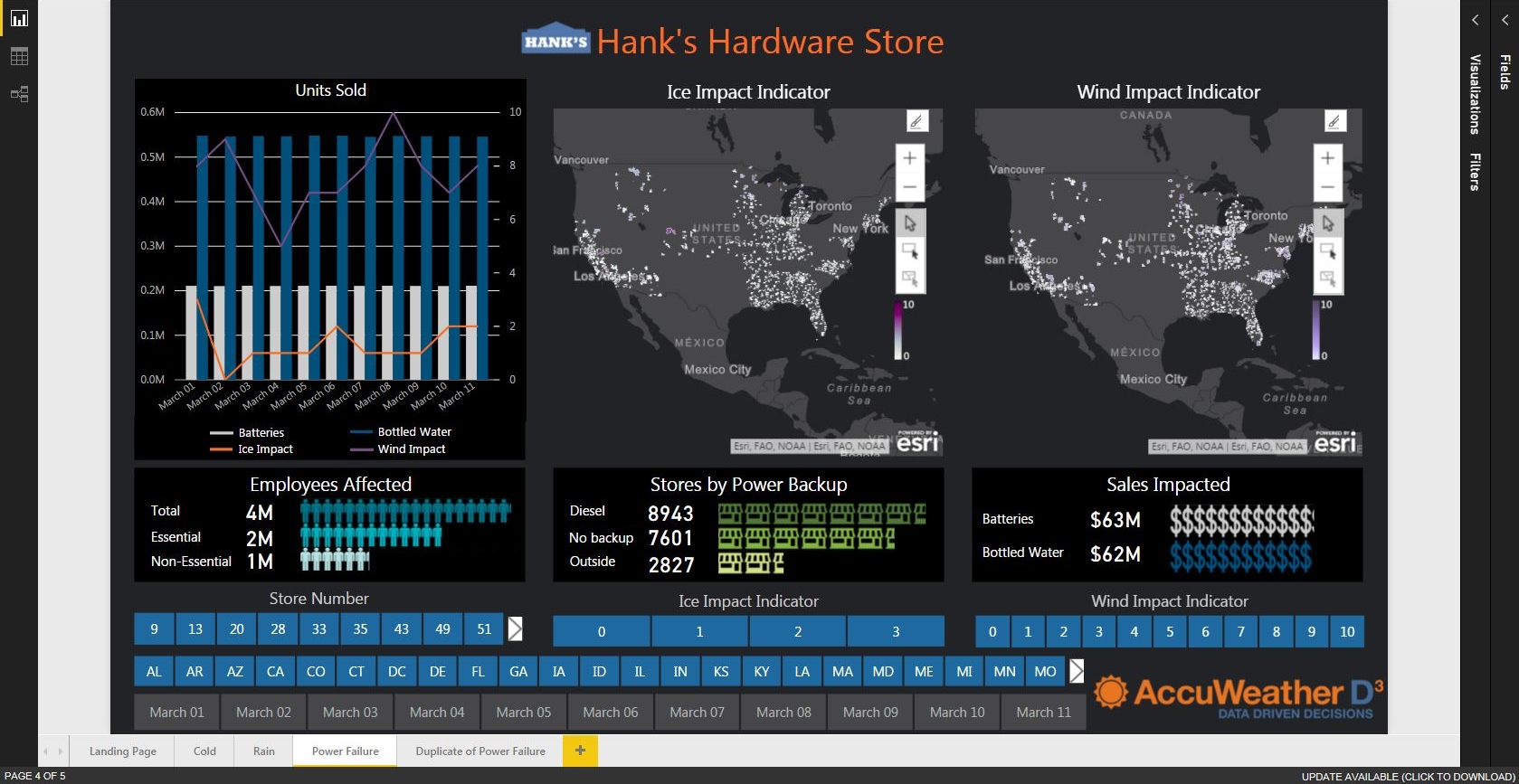Switch to the Rain tab
The image size is (1519, 784).
pos(264,751)
